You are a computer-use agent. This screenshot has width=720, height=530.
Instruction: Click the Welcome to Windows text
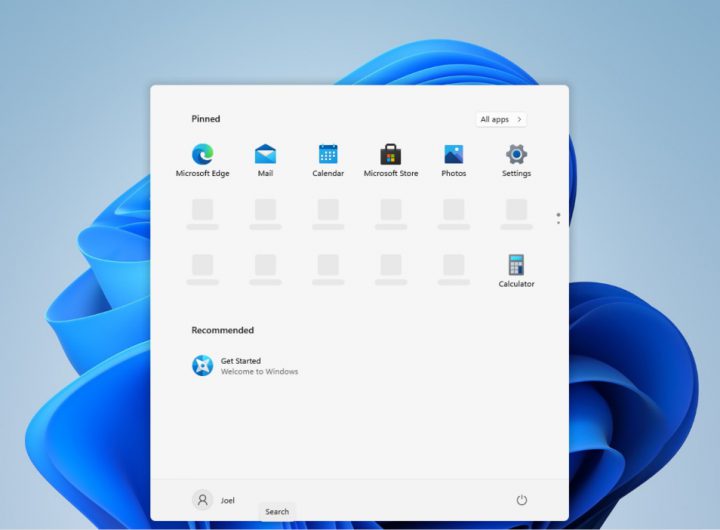pos(259,372)
